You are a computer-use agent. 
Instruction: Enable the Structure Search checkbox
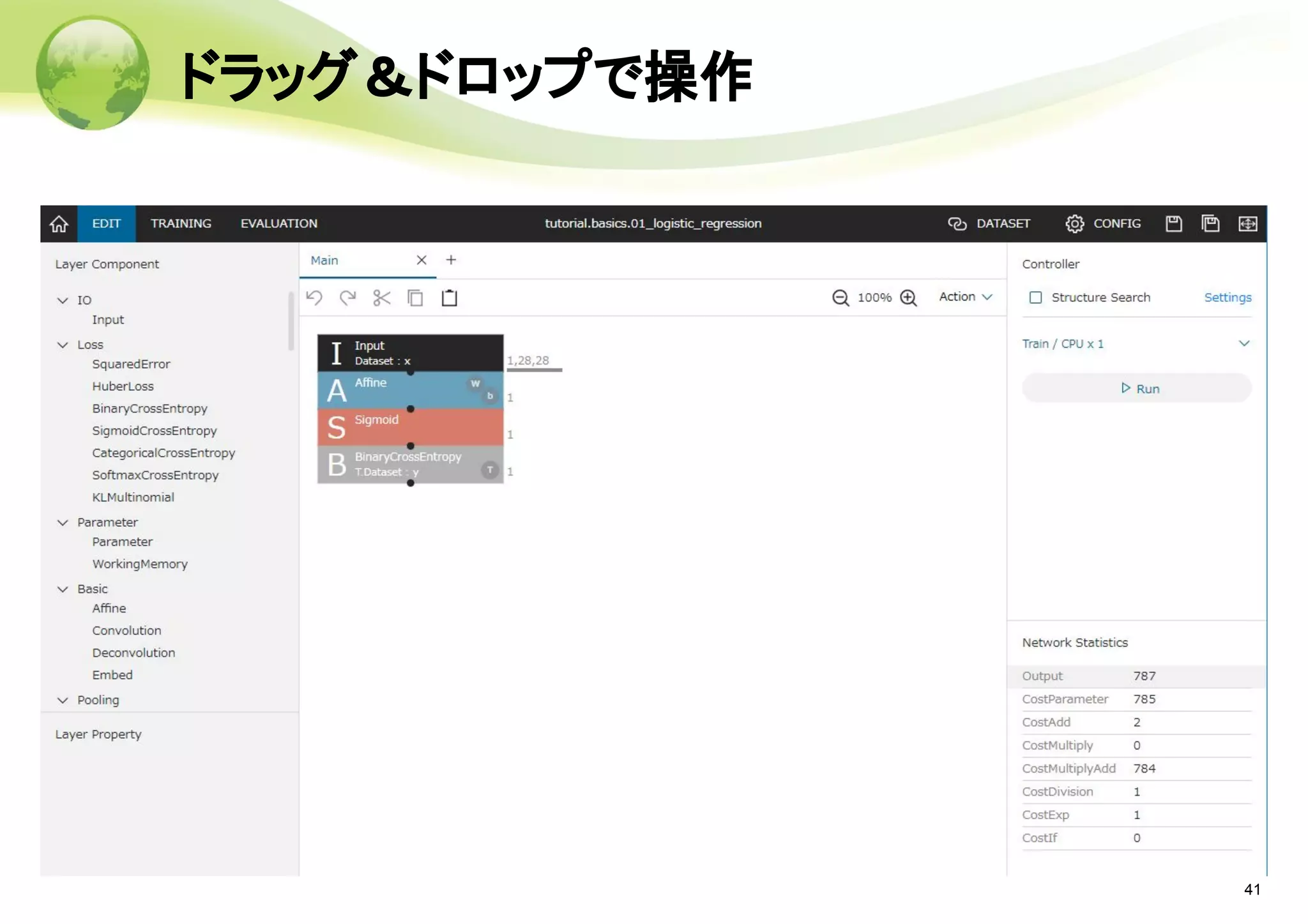point(1035,298)
